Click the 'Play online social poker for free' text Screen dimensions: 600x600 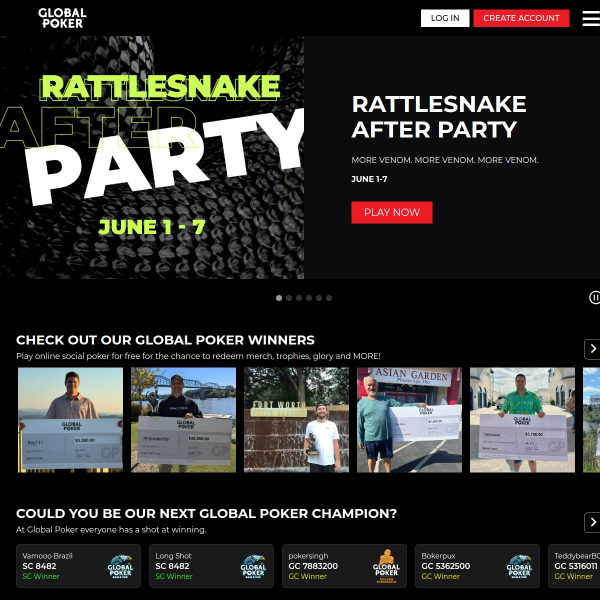coord(198,356)
